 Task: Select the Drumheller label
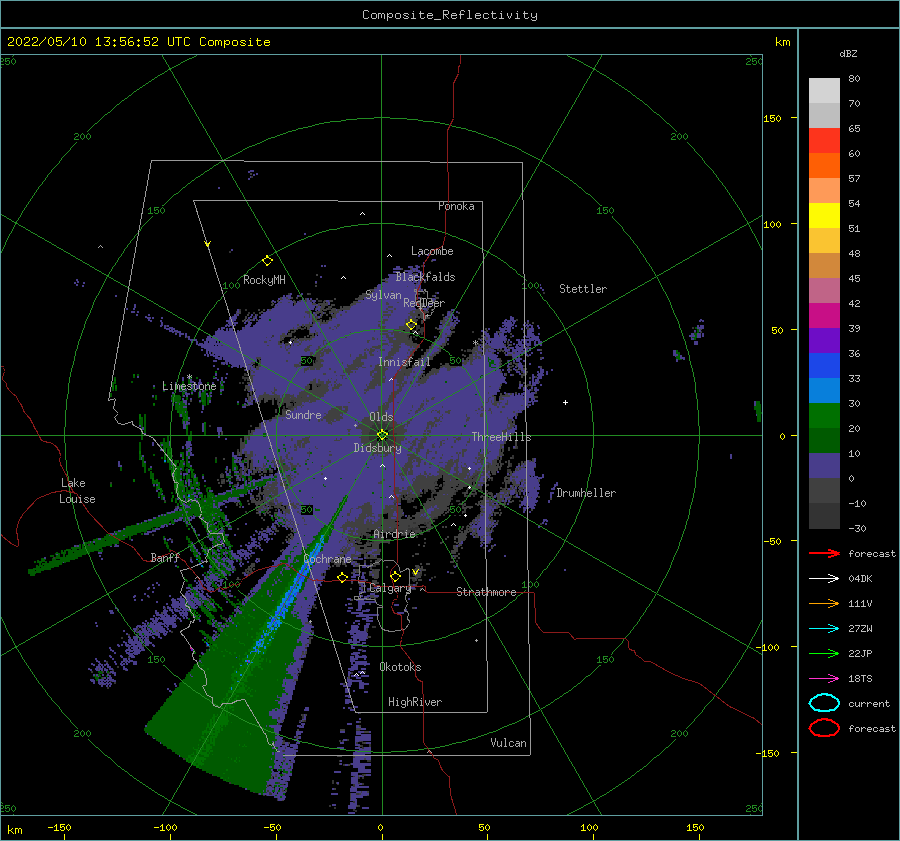pos(586,493)
